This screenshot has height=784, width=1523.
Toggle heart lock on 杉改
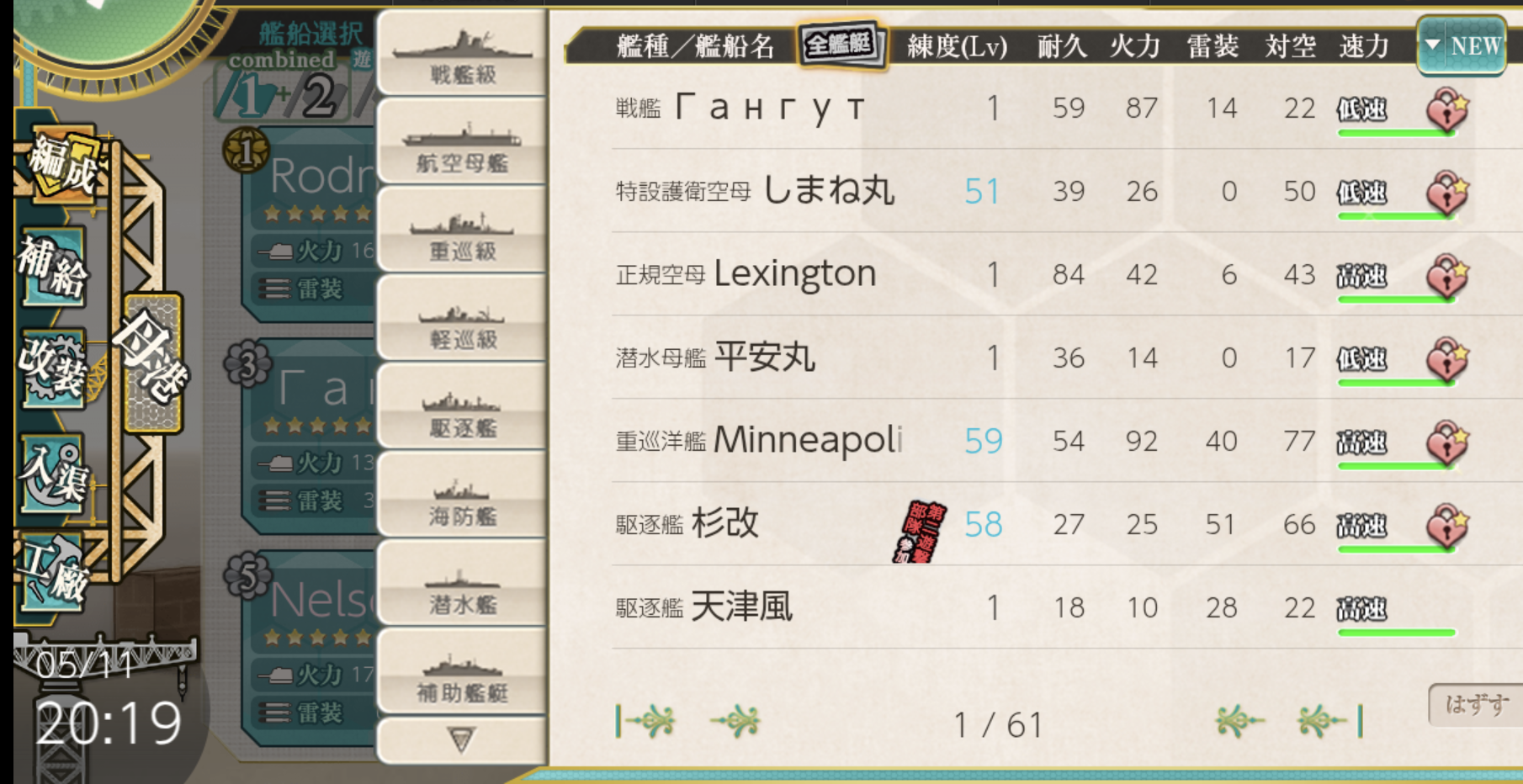tap(1447, 526)
